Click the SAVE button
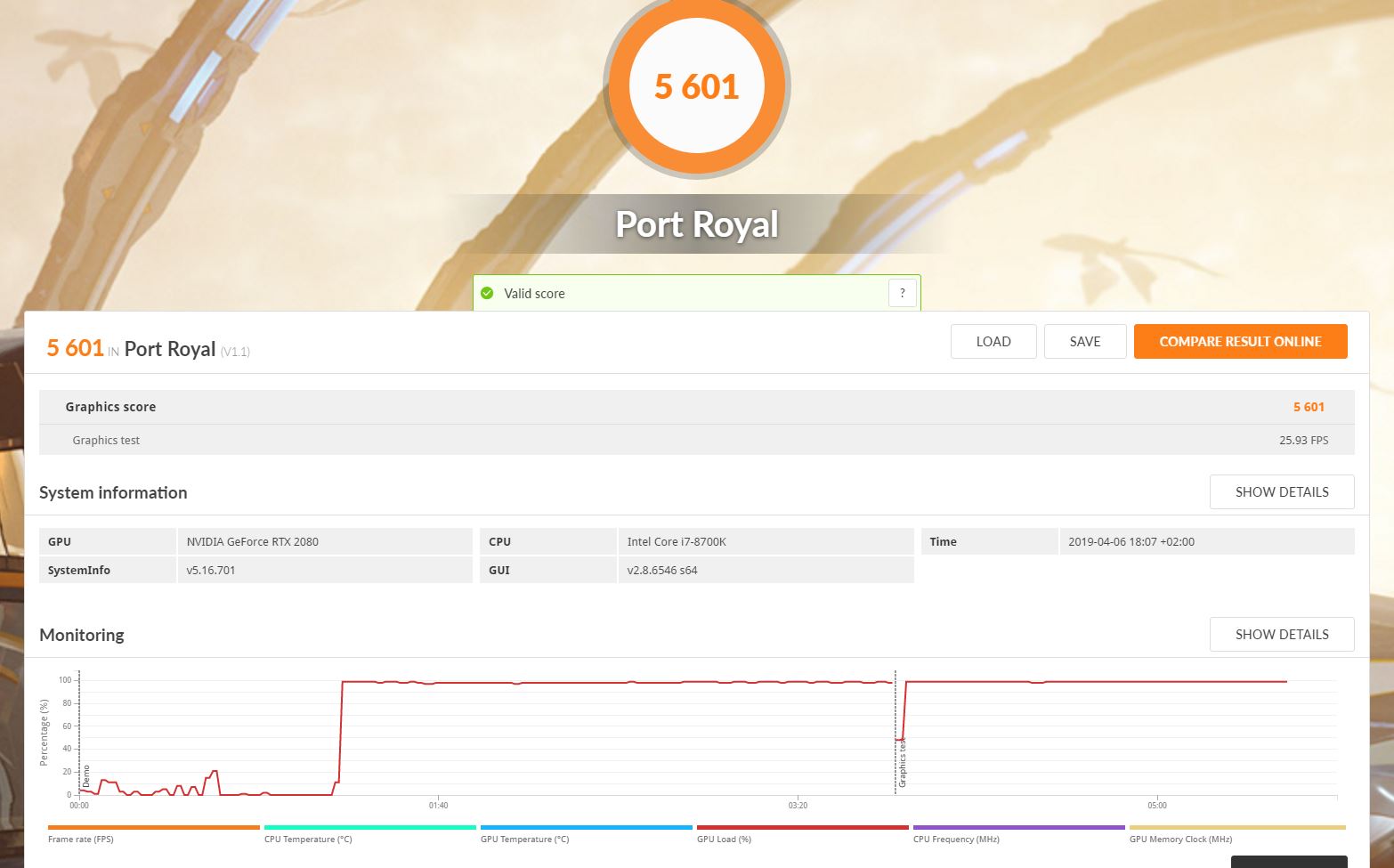 click(1085, 342)
